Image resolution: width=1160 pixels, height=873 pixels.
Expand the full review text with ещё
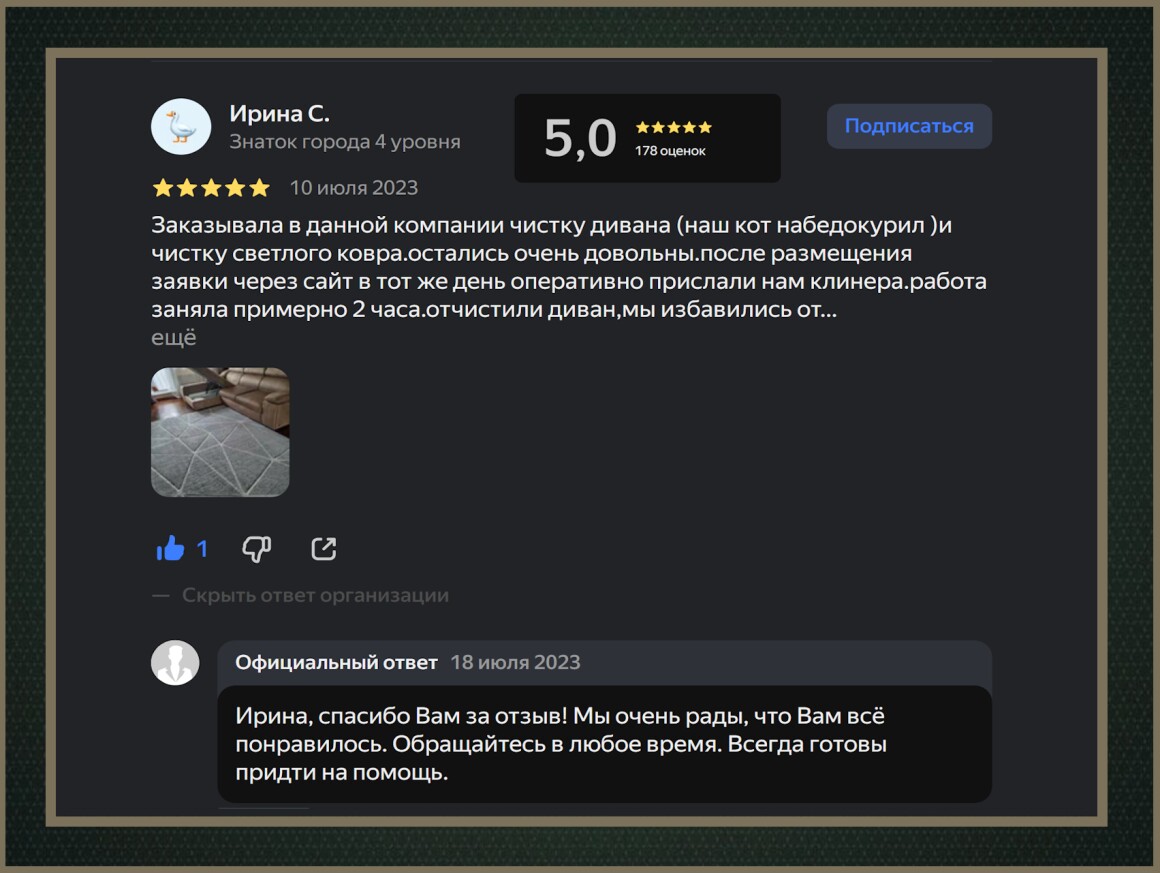coord(174,337)
